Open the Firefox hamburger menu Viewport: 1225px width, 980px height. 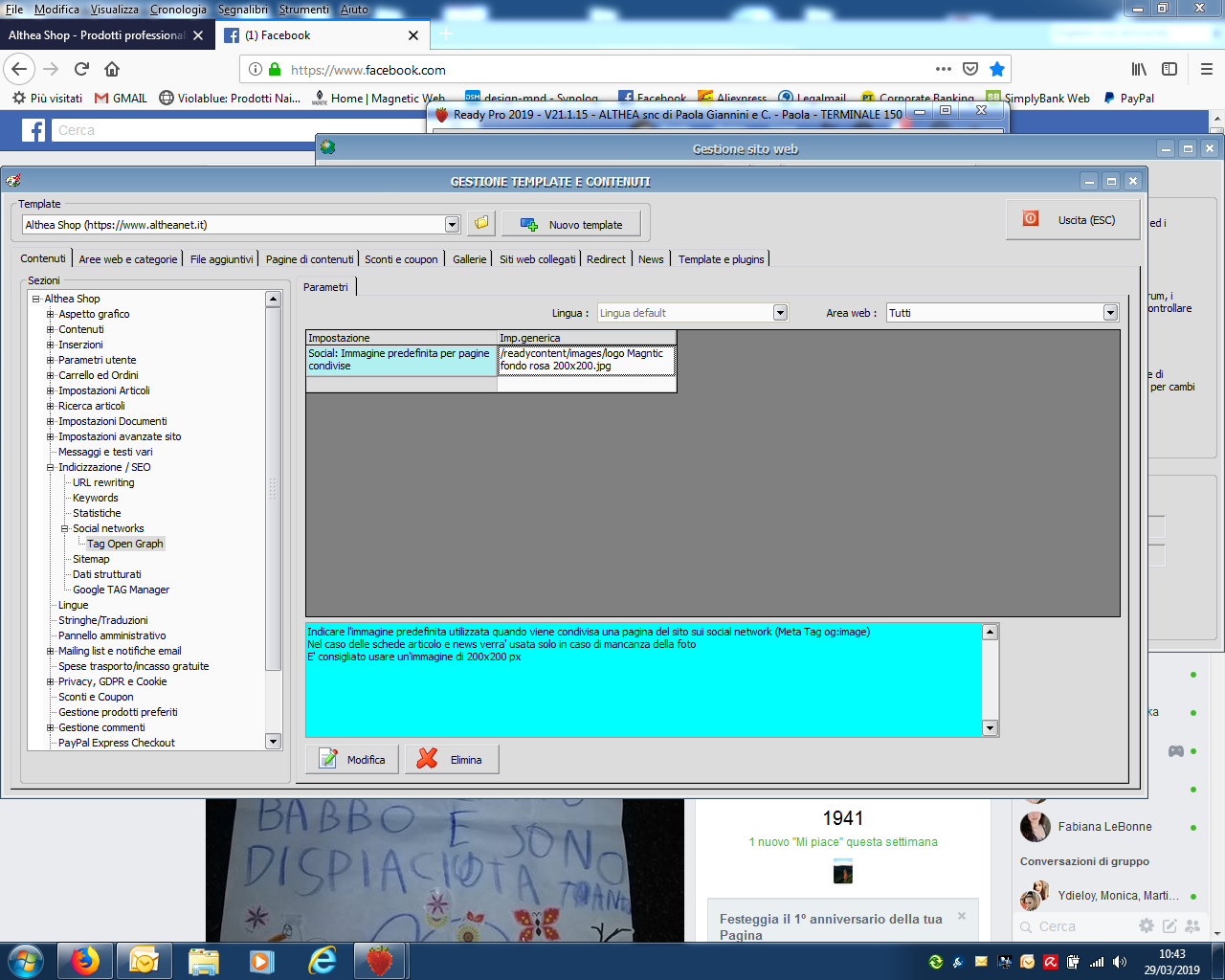[x=1206, y=69]
